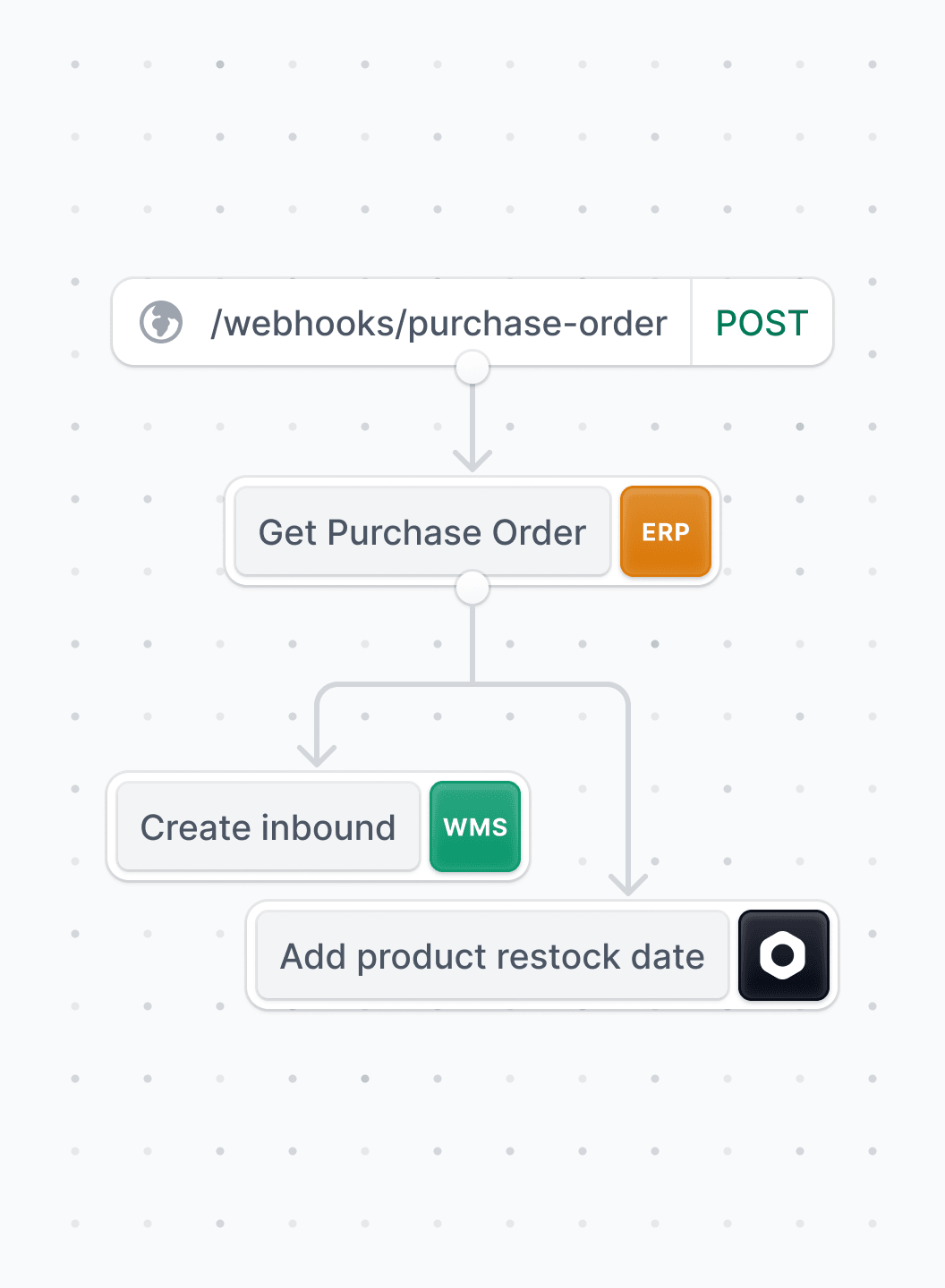This screenshot has height=1288, width=945.
Task: Click the arrowhead pointing into Create inbound
Action: tap(317, 756)
